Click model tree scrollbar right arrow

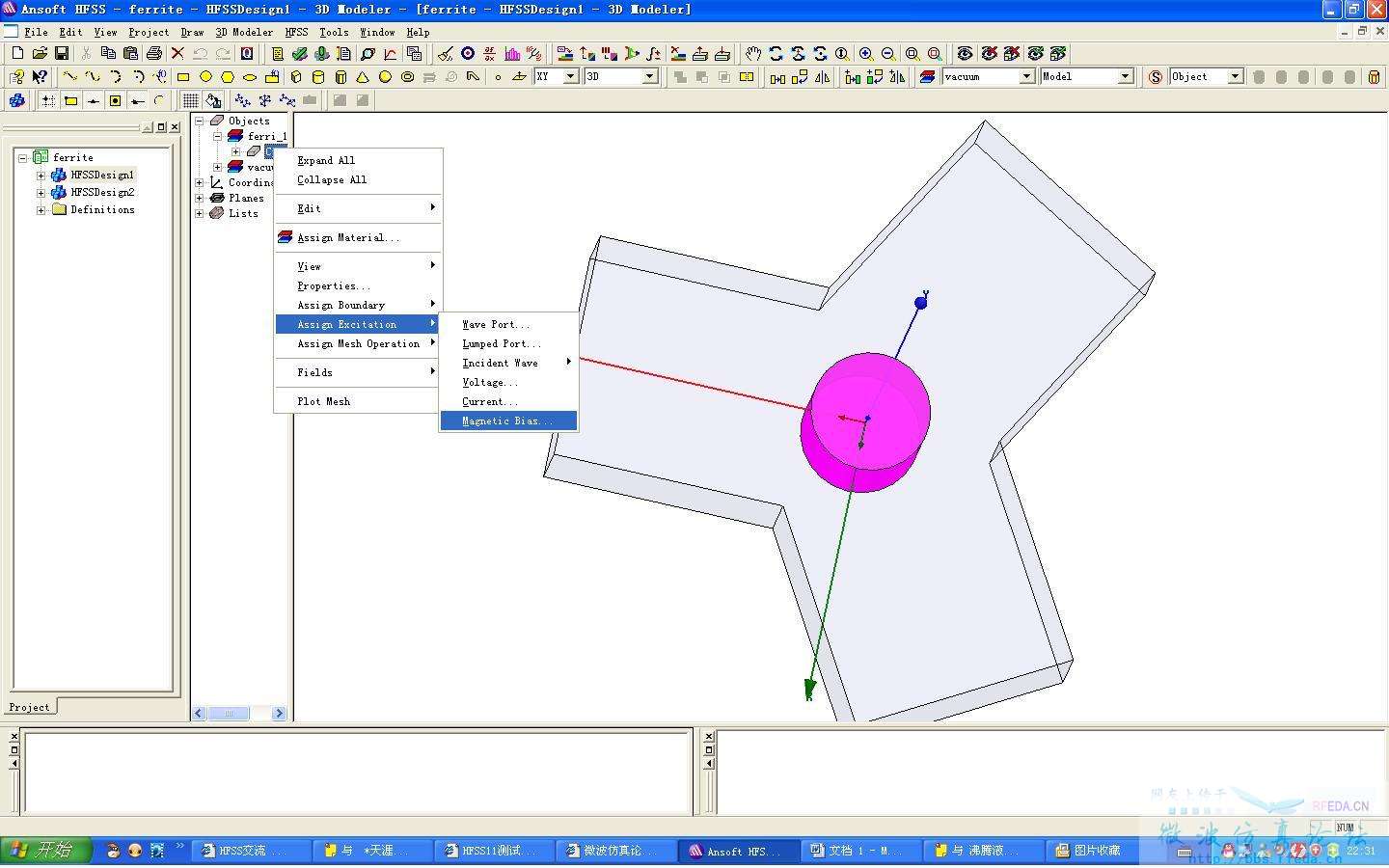click(x=279, y=714)
